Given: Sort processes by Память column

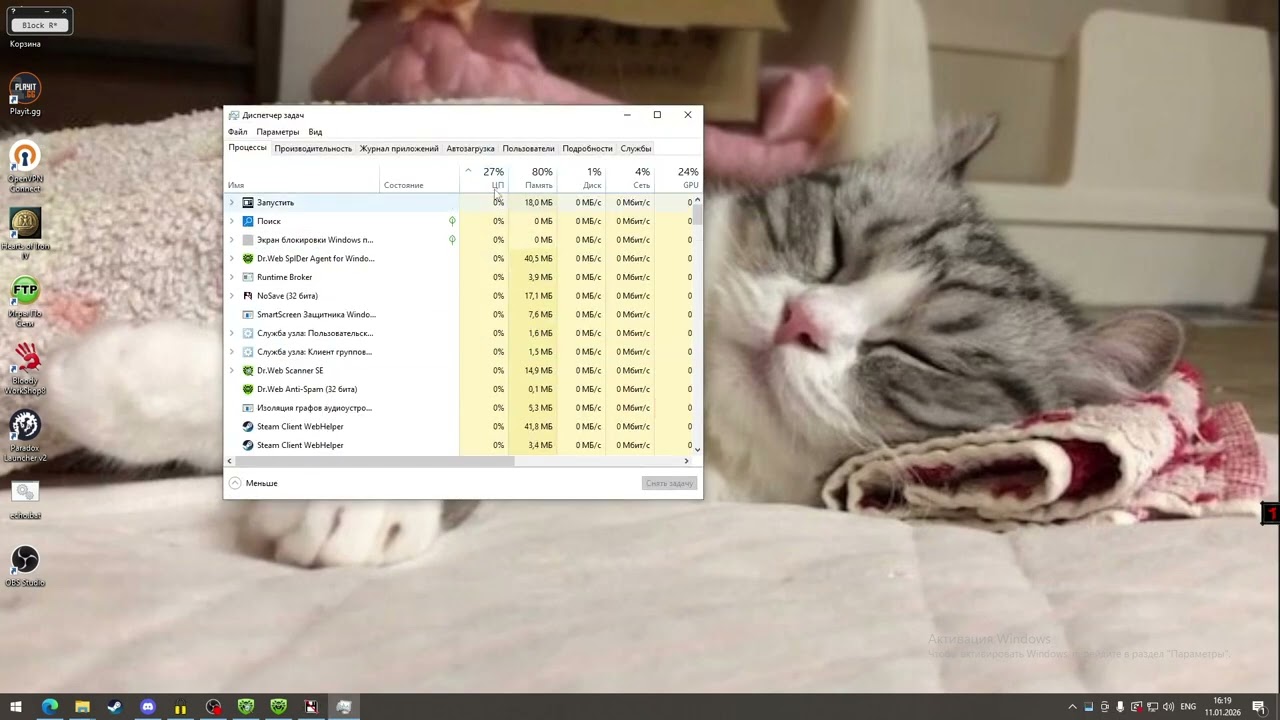Looking at the screenshot, I should point(533,178).
